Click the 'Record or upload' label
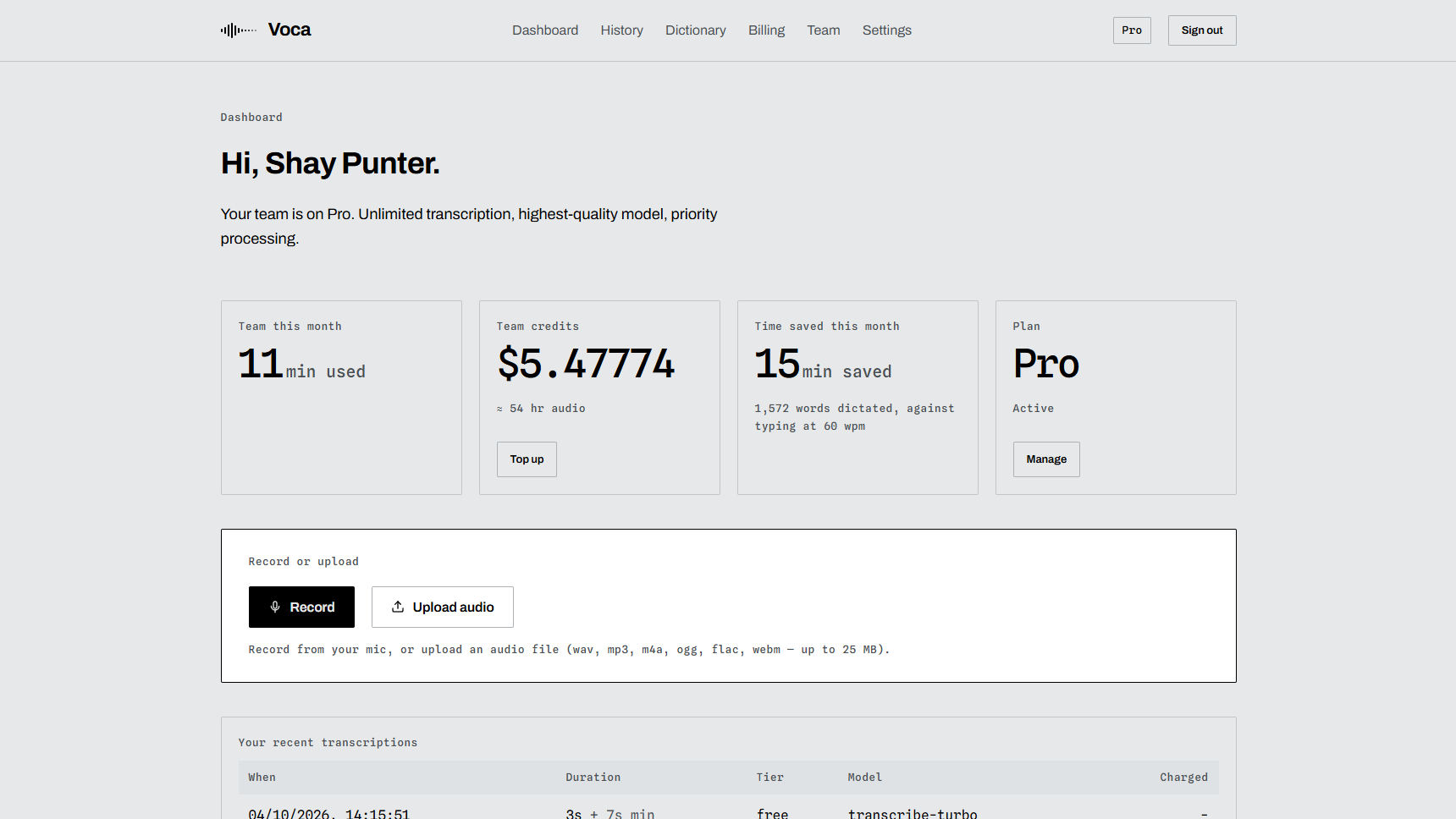1456x819 pixels. (x=304, y=562)
